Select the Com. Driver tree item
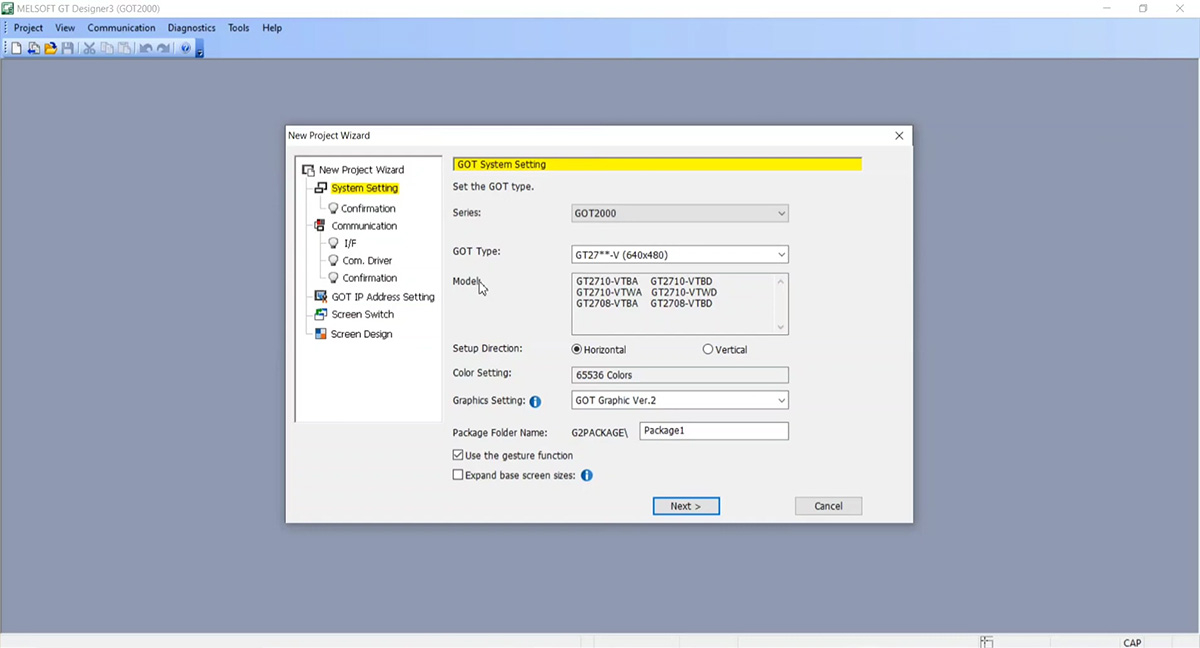 367,260
